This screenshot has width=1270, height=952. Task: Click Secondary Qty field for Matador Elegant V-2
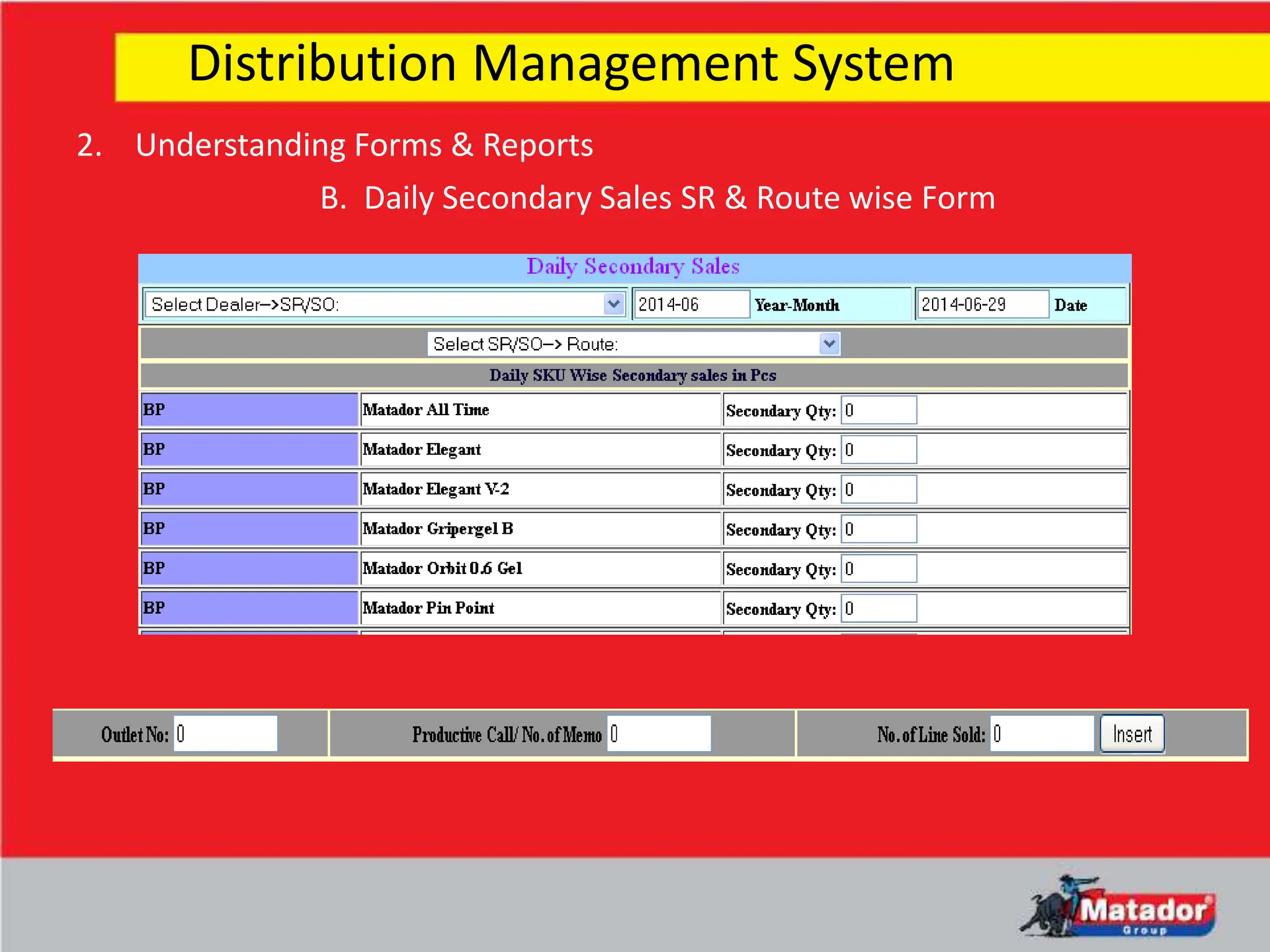click(x=879, y=490)
